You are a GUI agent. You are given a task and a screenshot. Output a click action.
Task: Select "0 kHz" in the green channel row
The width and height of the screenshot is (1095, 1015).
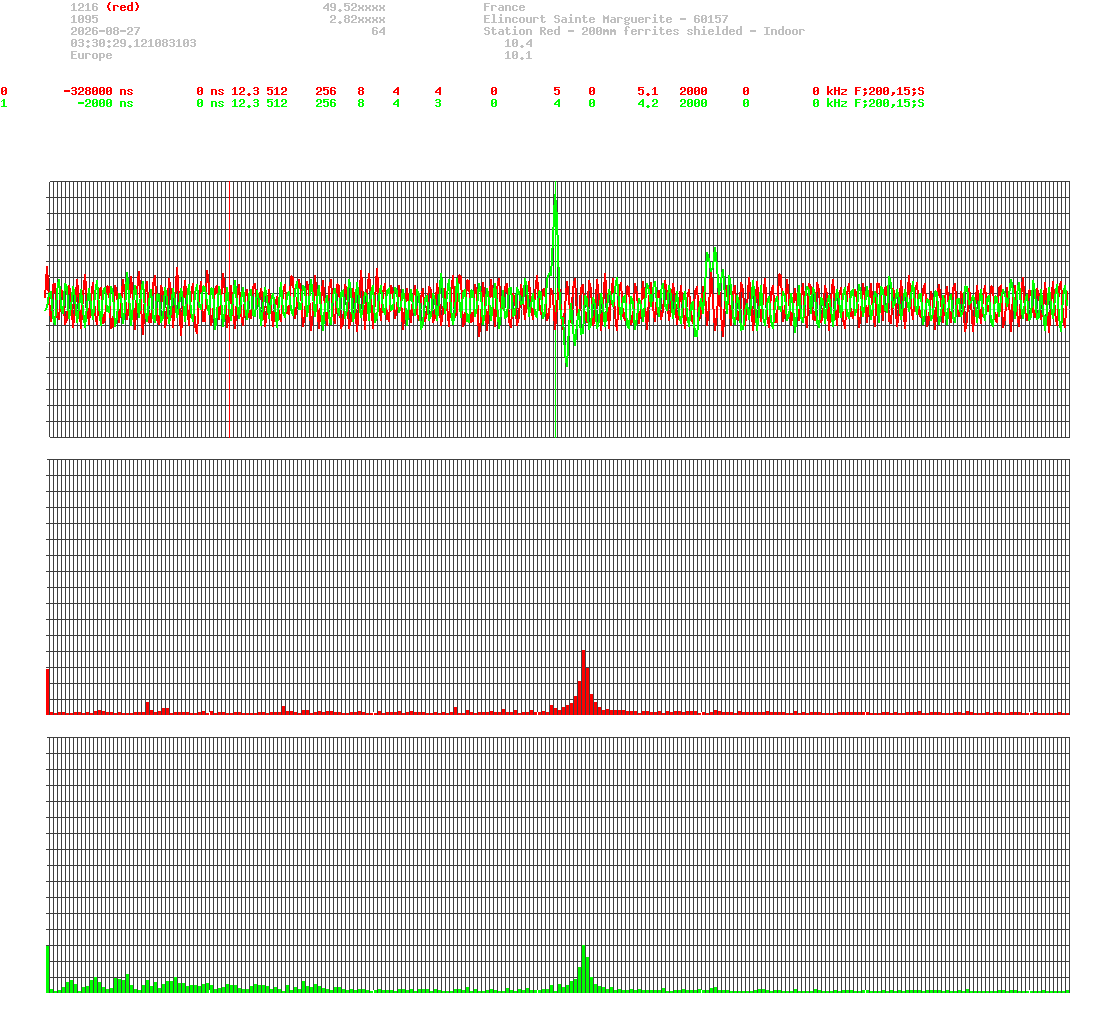pyautogui.click(x=830, y=103)
